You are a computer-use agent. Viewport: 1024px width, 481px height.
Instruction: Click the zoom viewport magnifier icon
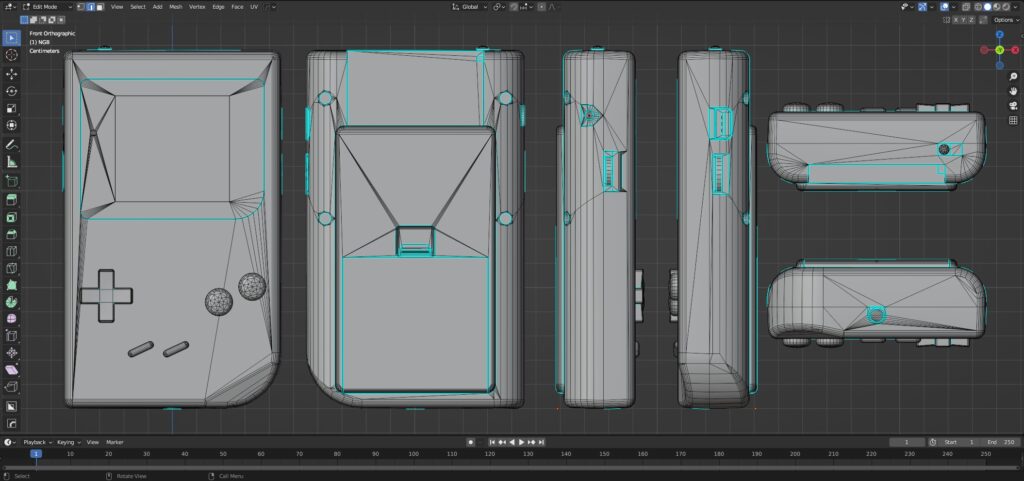[1012, 75]
